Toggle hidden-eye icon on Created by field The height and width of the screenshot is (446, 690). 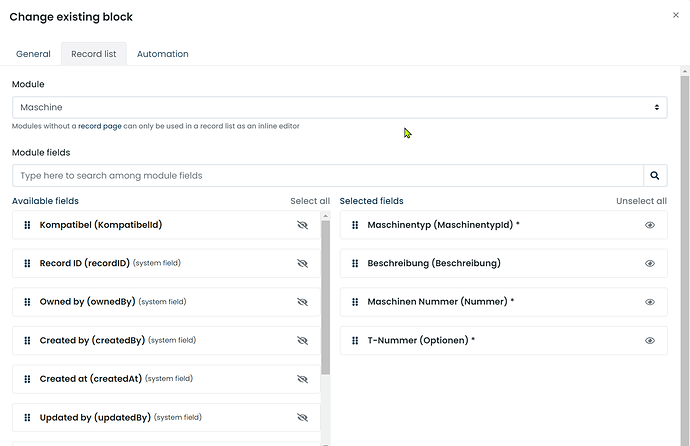click(x=302, y=340)
